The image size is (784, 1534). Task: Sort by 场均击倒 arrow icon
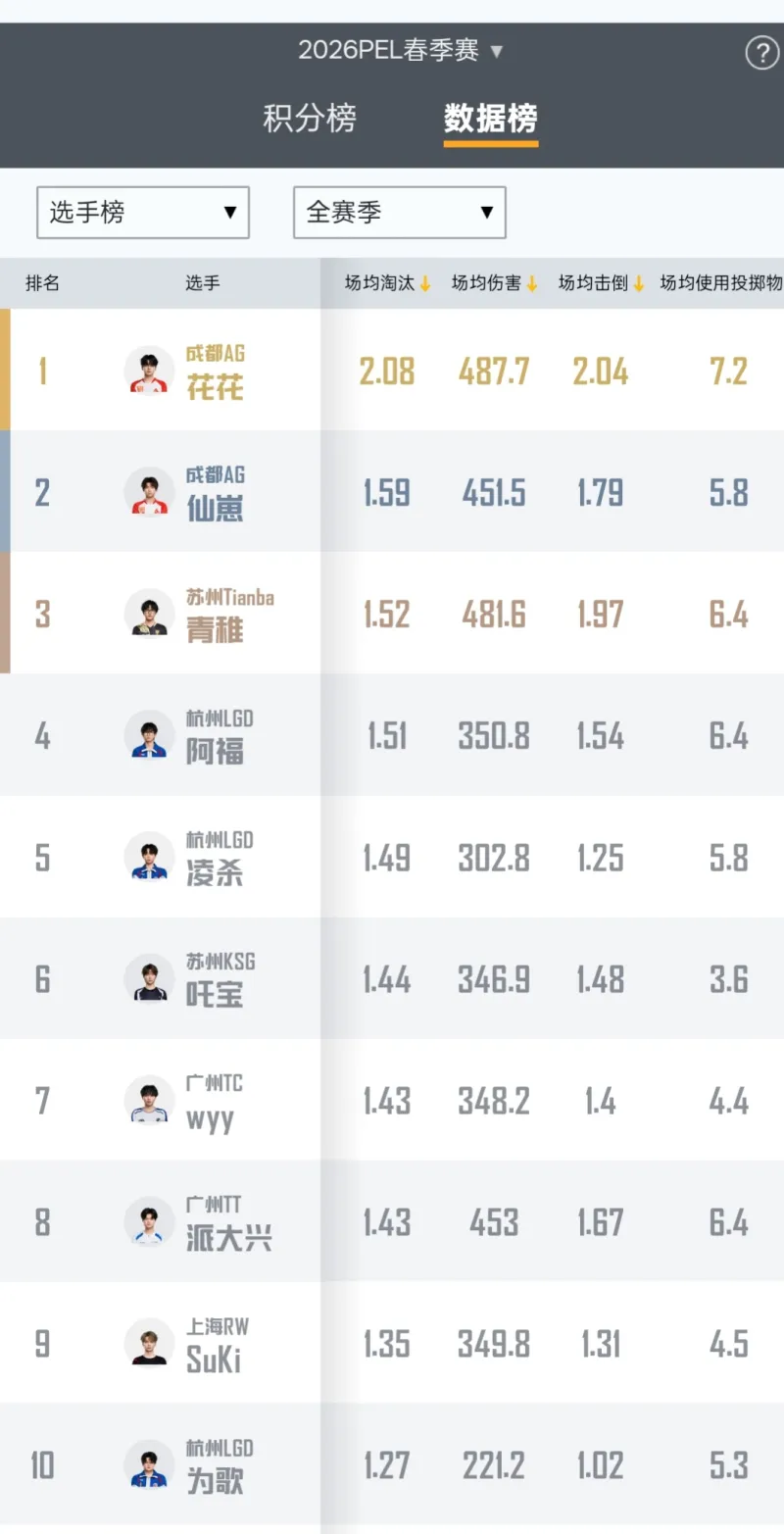pyautogui.click(x=638, y=284)
